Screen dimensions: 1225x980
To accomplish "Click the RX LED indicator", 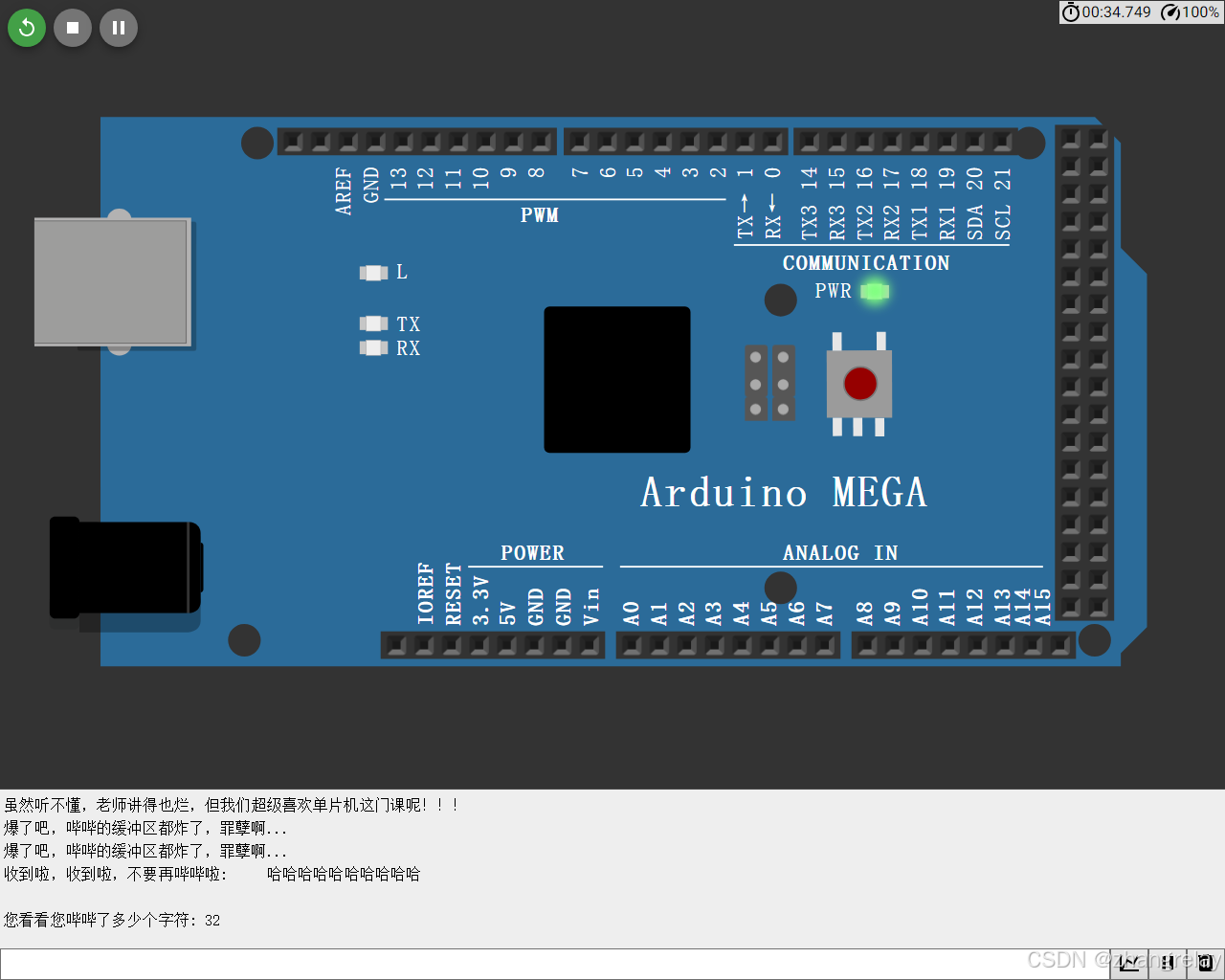I will tap(373, 347).
